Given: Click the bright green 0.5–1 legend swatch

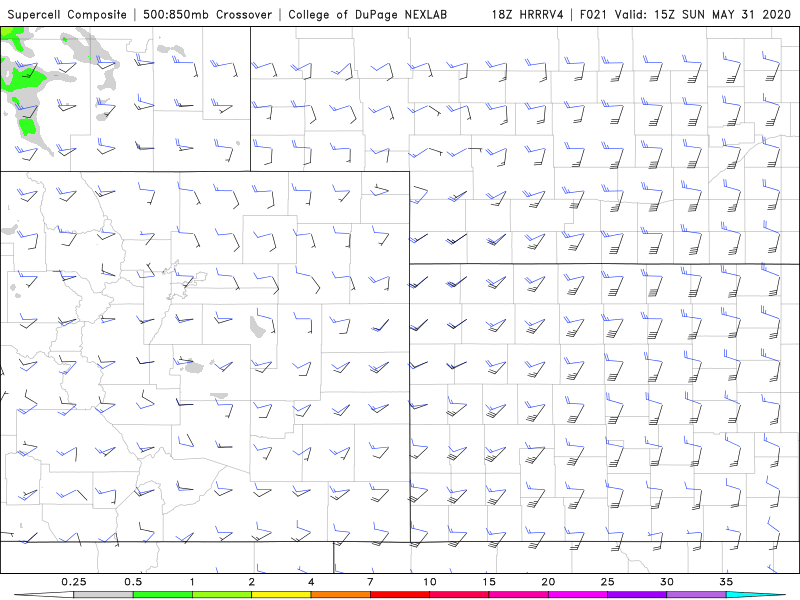Looking at the screenshot, I should (x=162, y=595).
